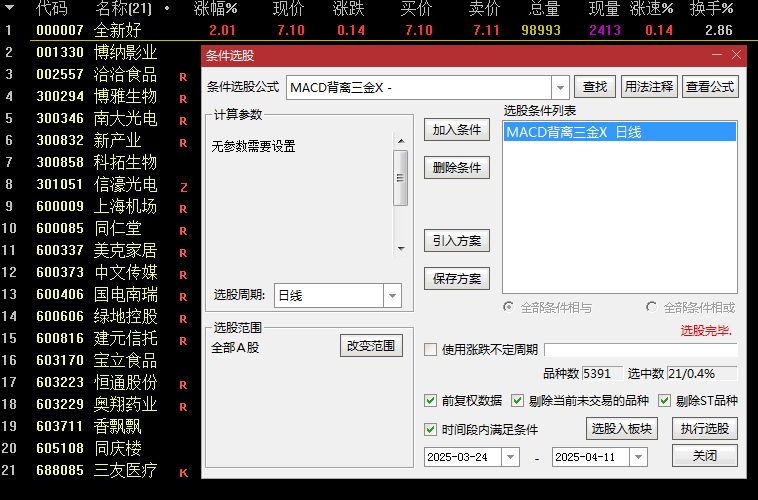The image size is (758, 500).
Task: Select the MACD背离三金X 日线 list entry
Action: pos(619,132)
